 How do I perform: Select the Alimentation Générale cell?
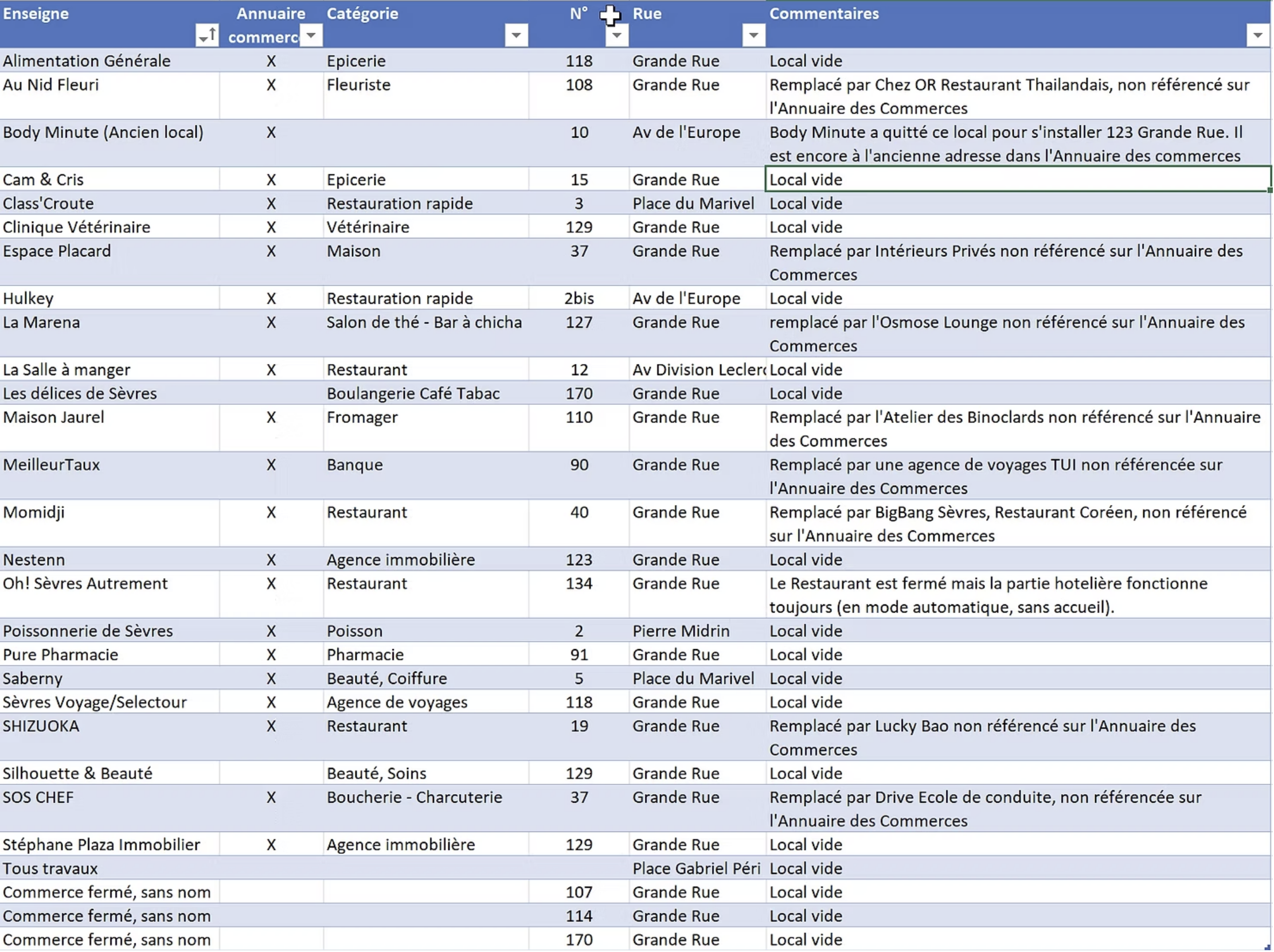(87, 61)
